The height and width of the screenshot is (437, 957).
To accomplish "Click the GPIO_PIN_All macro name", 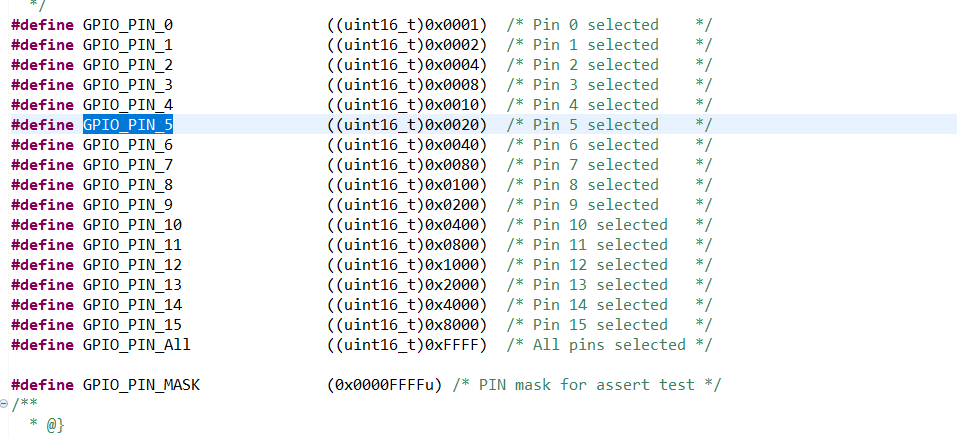I will pos(136,345).
